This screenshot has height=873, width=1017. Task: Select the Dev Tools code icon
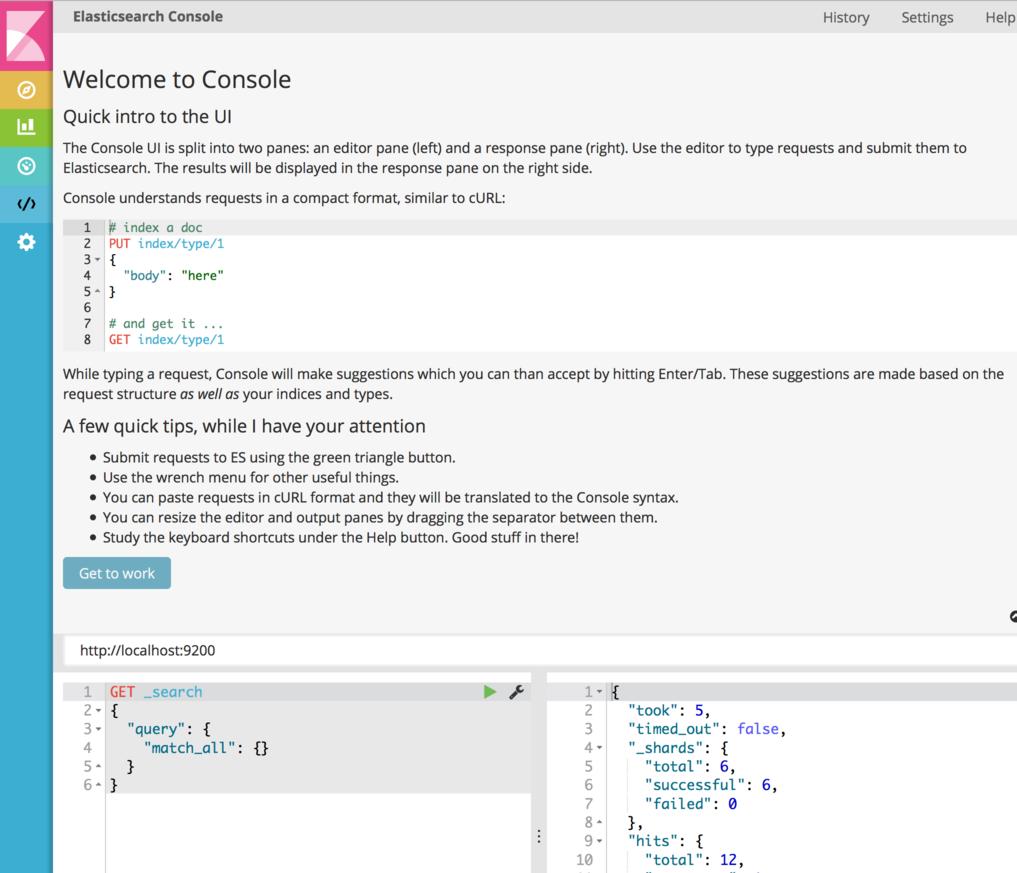pyautogui.click(x=26, y=204)
